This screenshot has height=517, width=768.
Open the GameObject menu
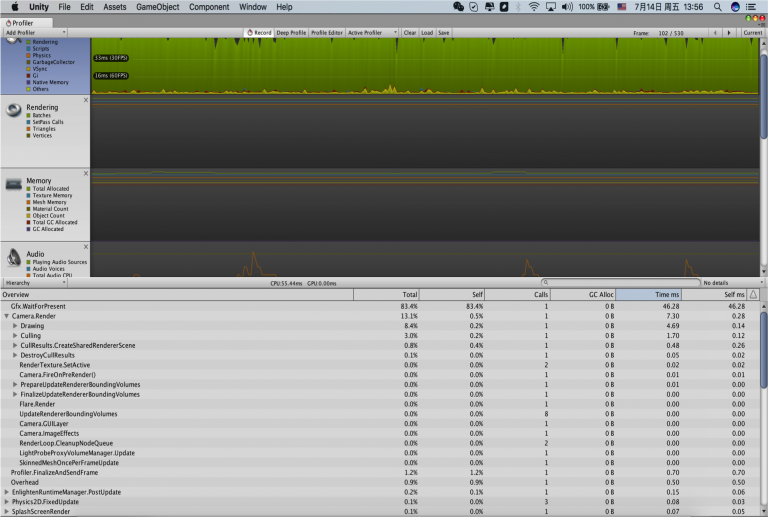point(158,7)
